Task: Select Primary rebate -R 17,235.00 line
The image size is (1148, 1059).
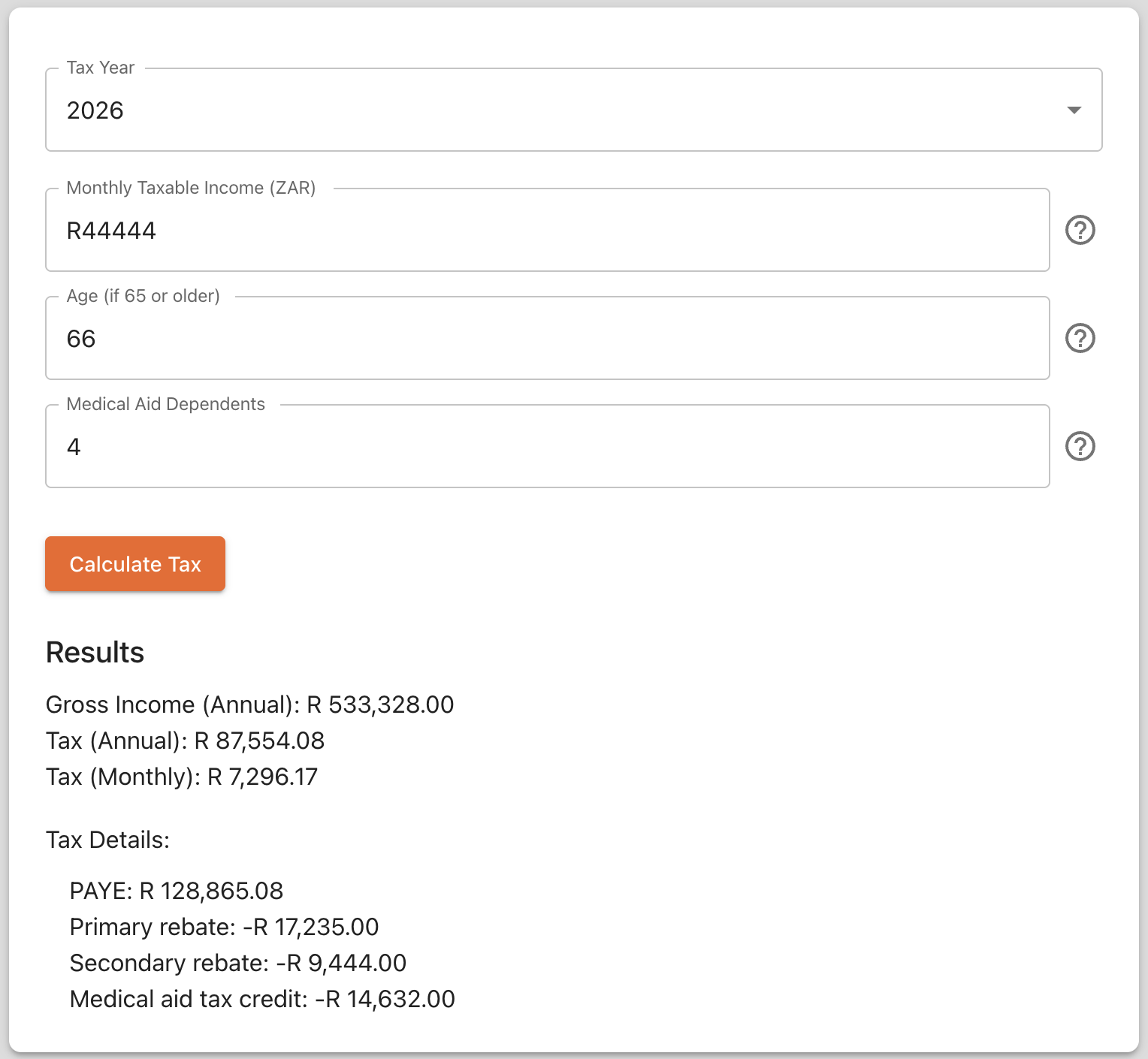Action: coord(224,927)
